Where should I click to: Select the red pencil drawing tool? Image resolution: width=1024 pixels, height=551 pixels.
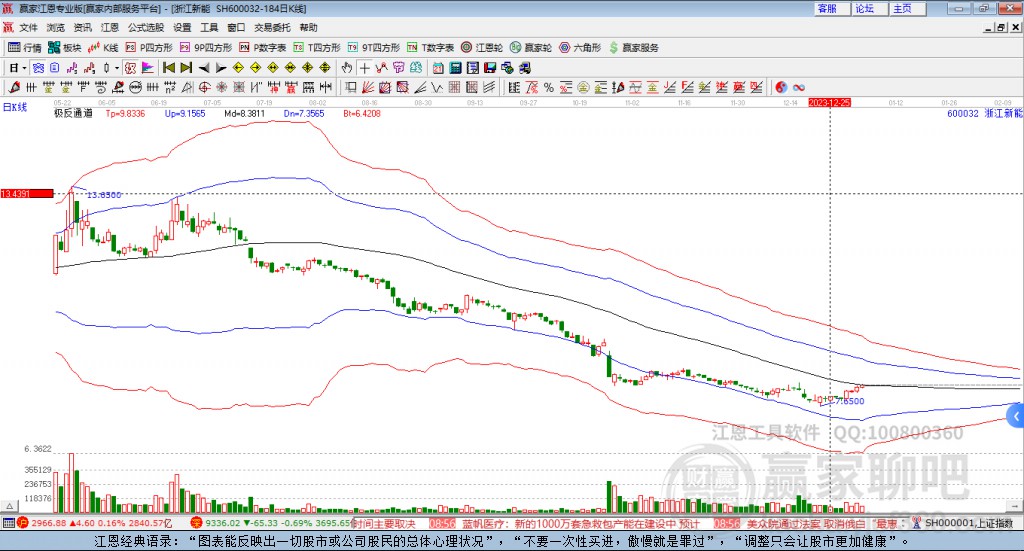click(x=14, y=87)
